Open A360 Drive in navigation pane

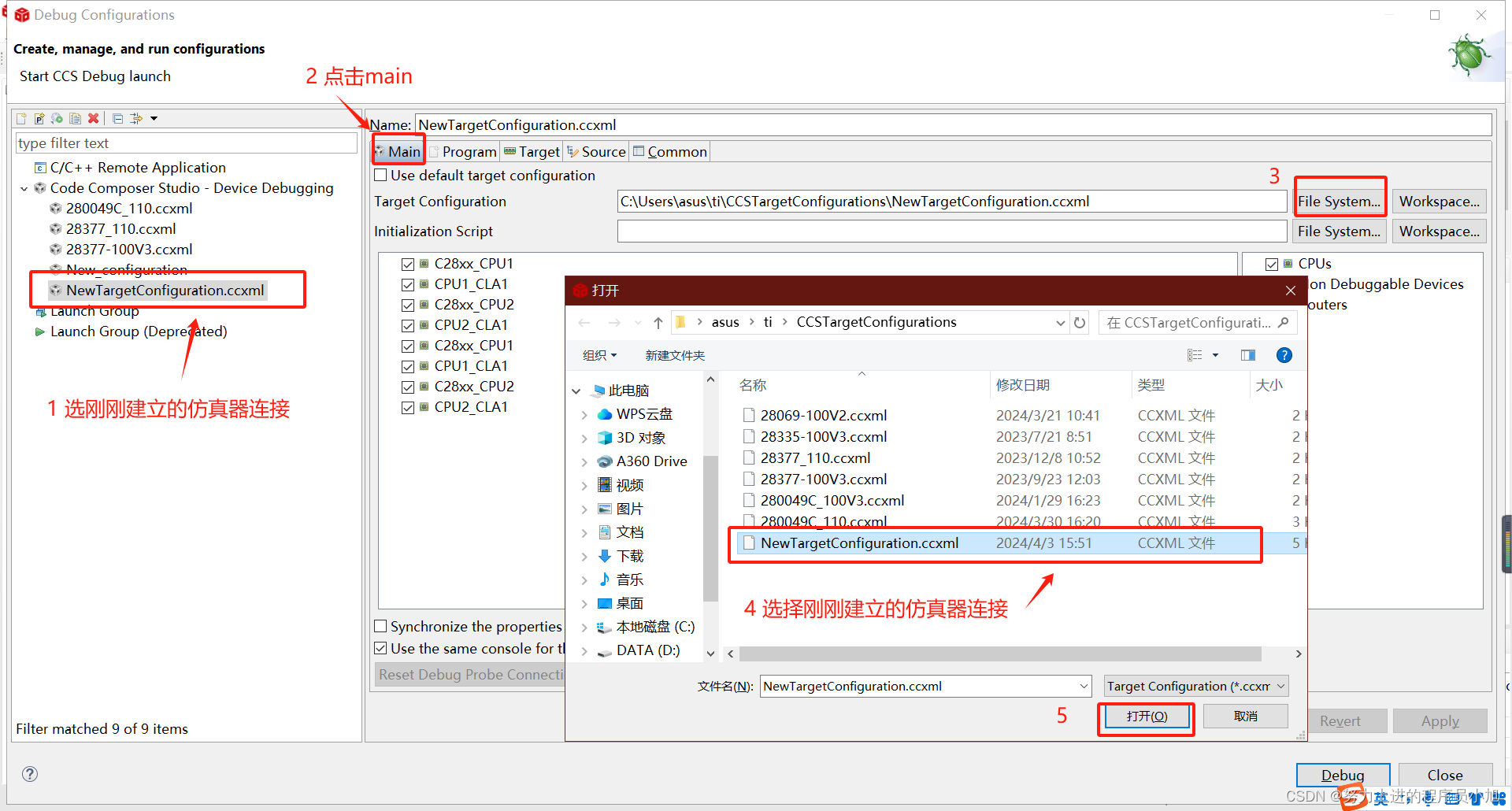651,461
